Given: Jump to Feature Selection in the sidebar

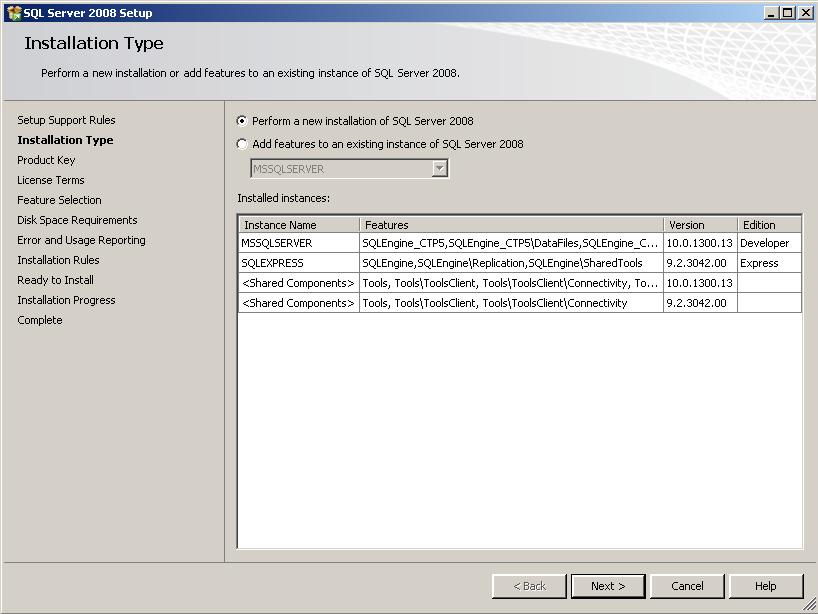Looking at the screenshot, I should pyautogui.click(x=59, y=200).
